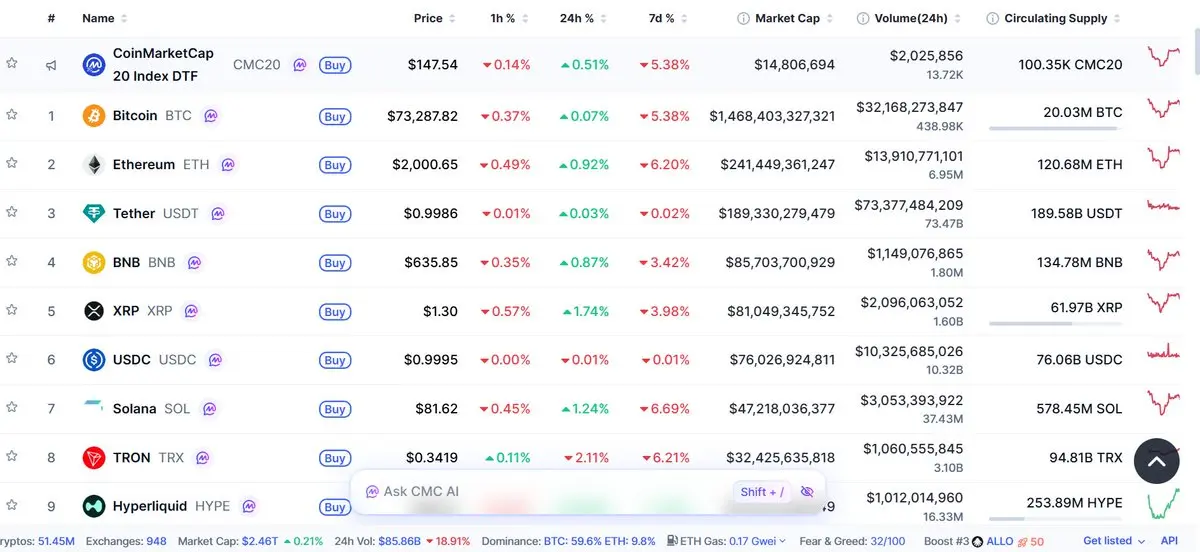Click the Solana logo icon
The image size is (1200, 552).
94,409
